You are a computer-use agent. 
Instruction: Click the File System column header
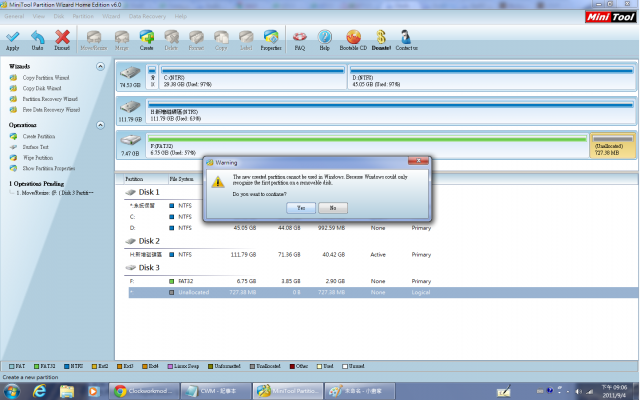pyautogui.click(x=182, y=179)
